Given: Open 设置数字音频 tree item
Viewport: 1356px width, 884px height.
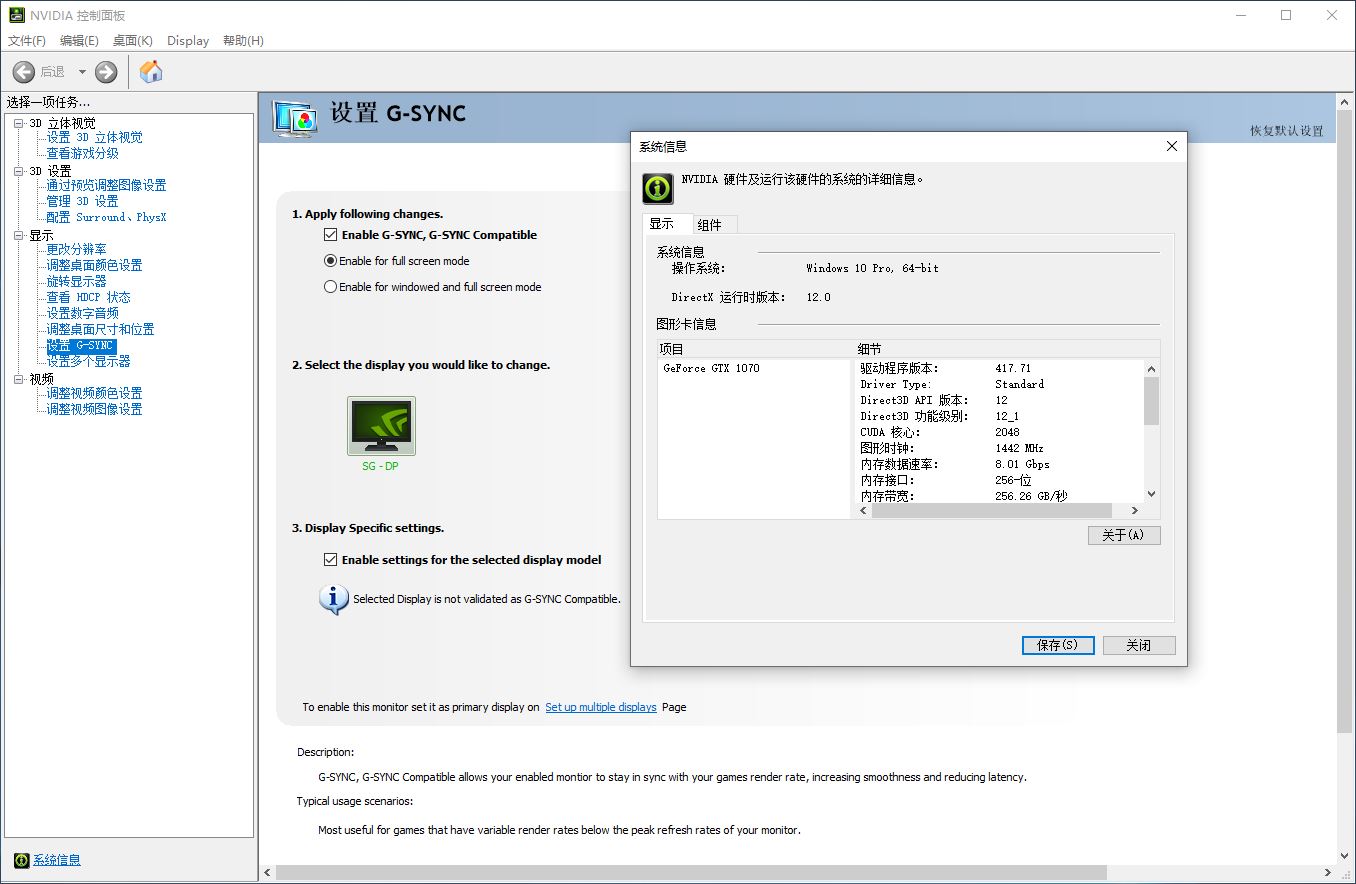Looking at the screenshot, I should [82, 314].
